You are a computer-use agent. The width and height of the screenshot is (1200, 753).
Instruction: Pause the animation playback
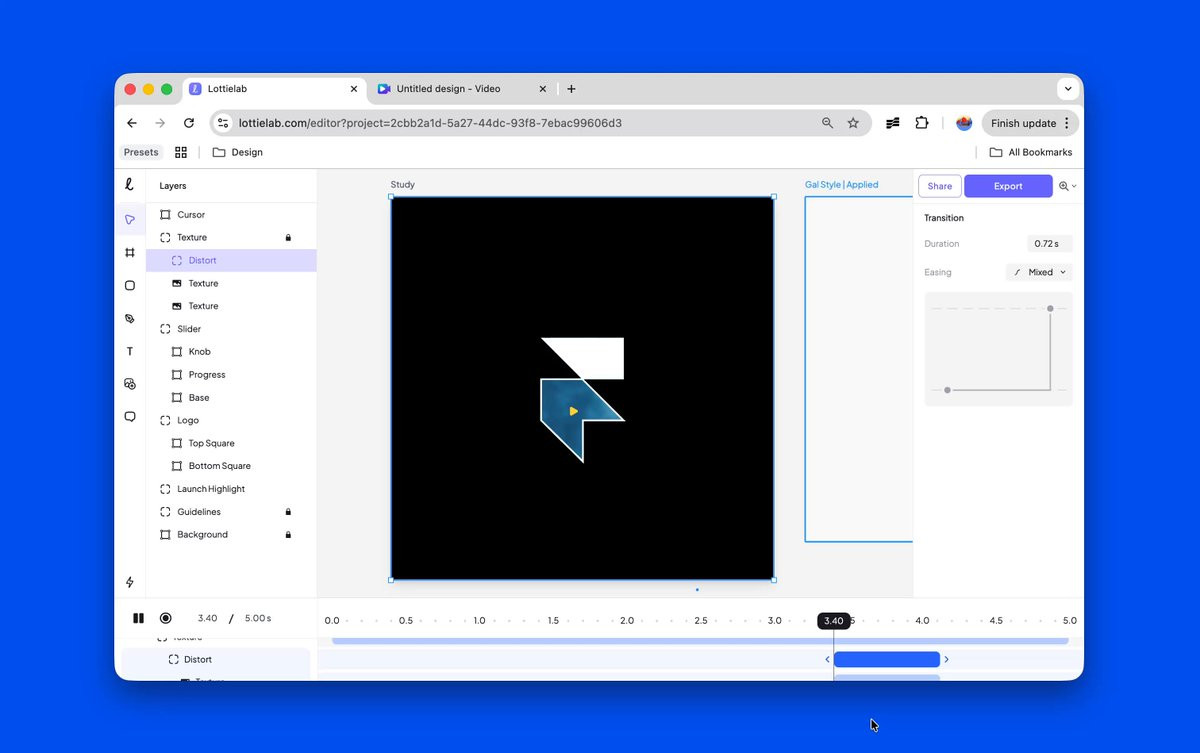[139, 618]
